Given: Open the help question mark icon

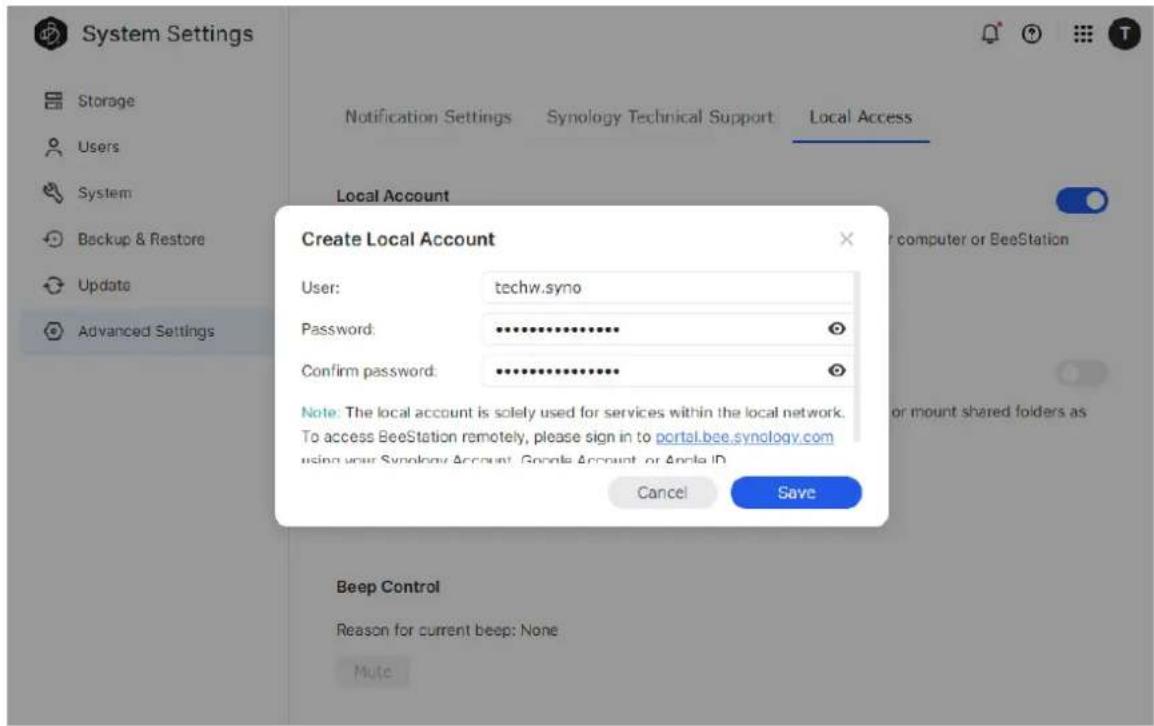Looking at the screenshot, I should click(x=1032, y=34).
